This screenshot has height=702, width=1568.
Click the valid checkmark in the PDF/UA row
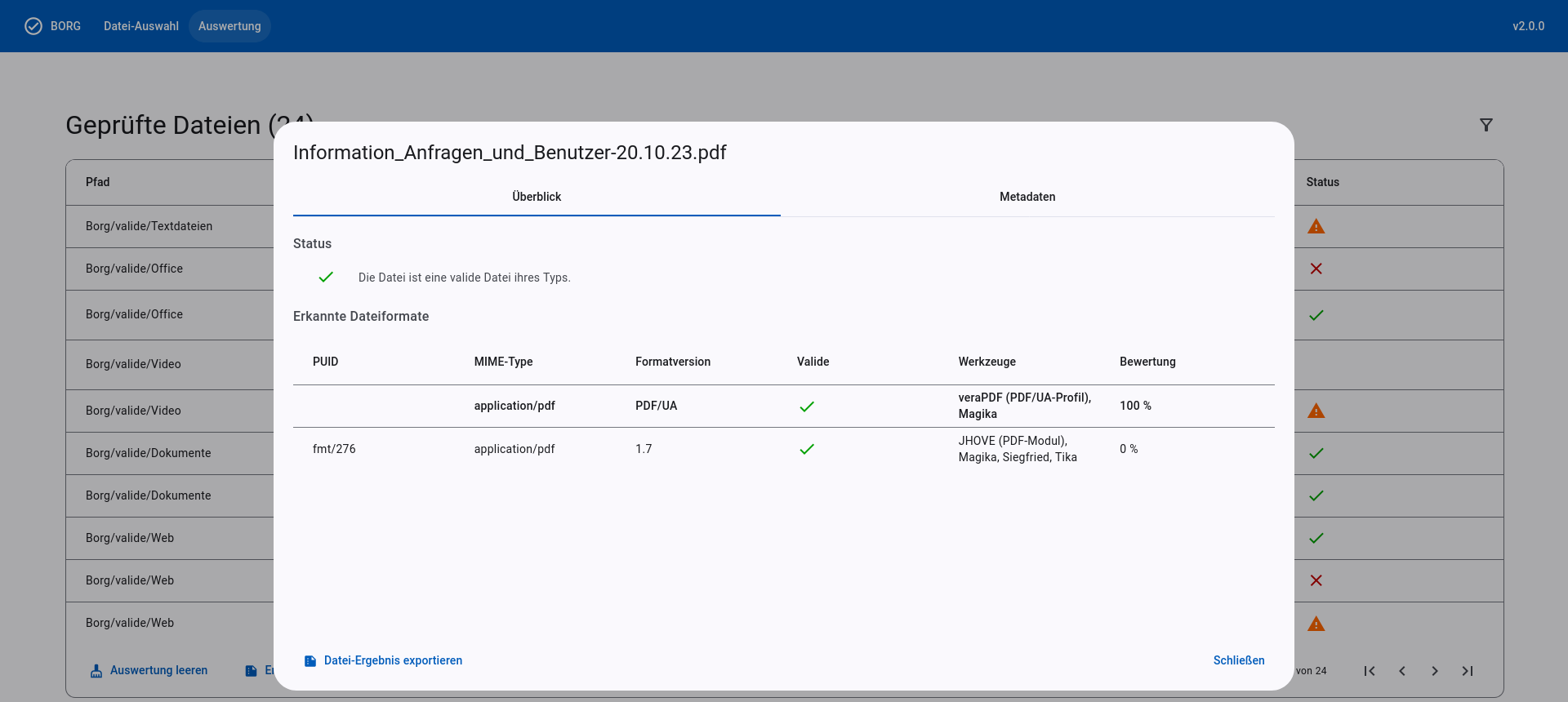pyautogui.click(x=807, y=407)
